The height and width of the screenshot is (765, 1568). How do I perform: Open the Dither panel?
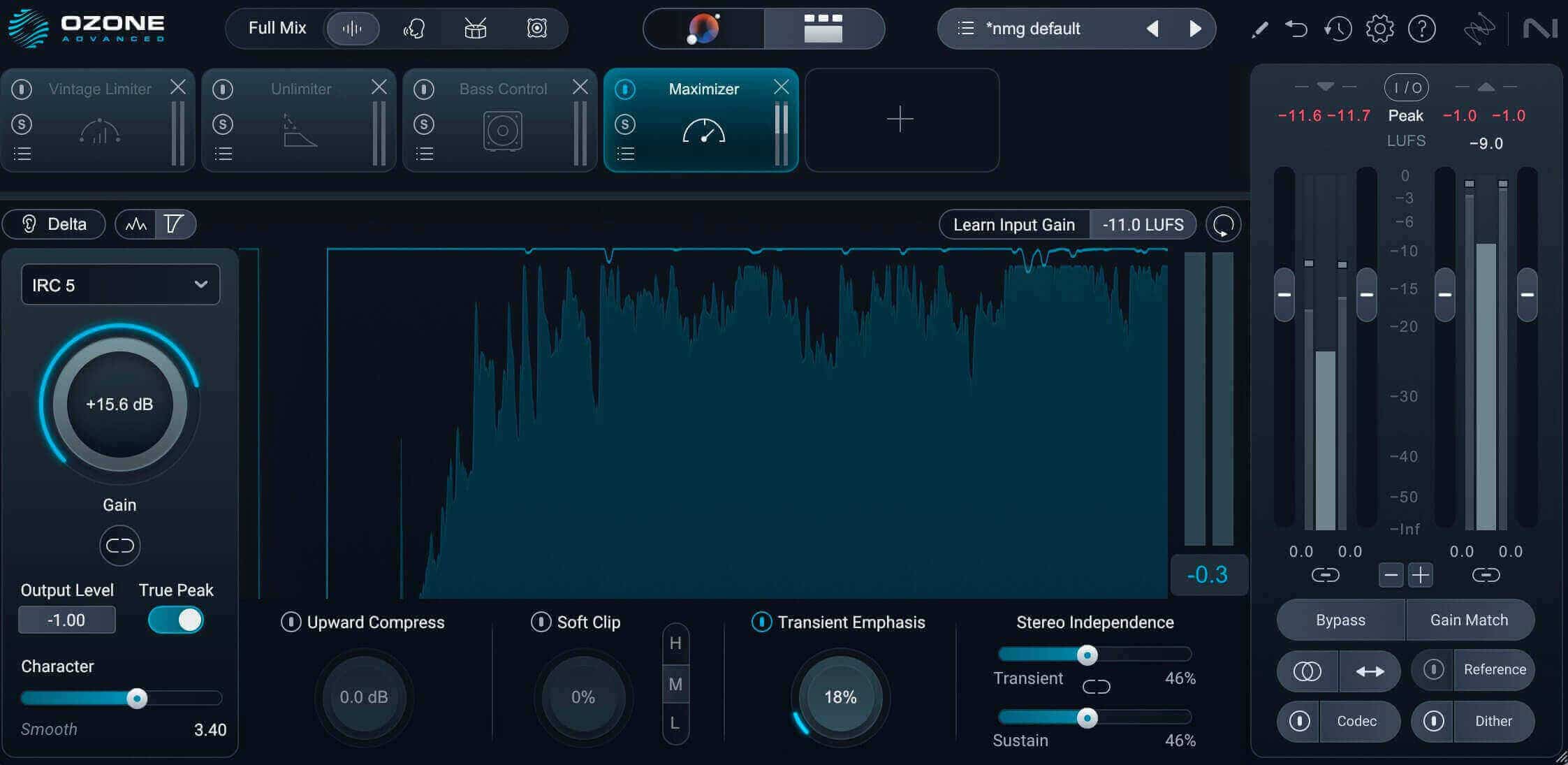pyautogui.click(x=1493, y=721)
